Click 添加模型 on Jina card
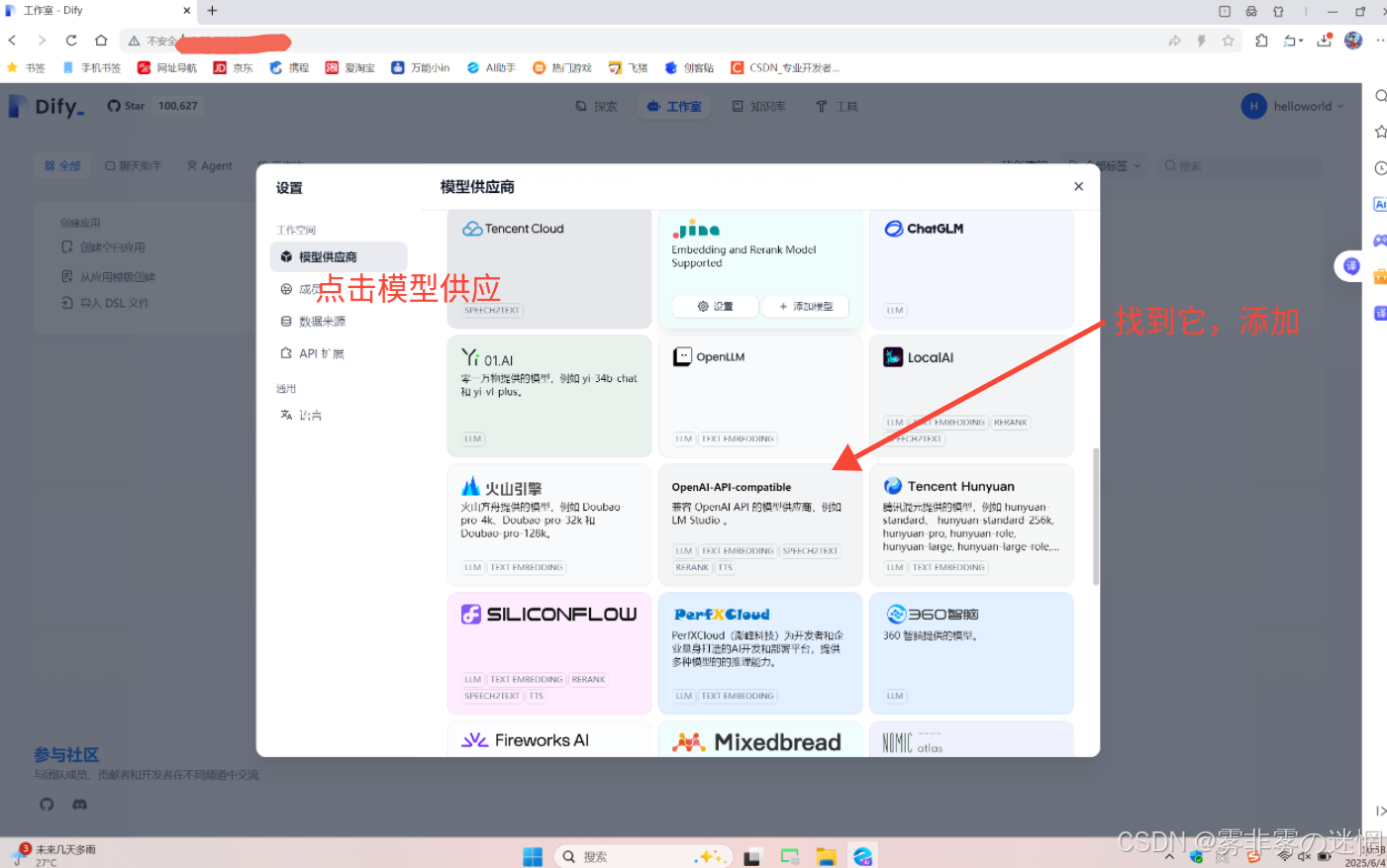The width and height of the screenshot is (1387, 868). pyautogui.click(x=805, y=307)
